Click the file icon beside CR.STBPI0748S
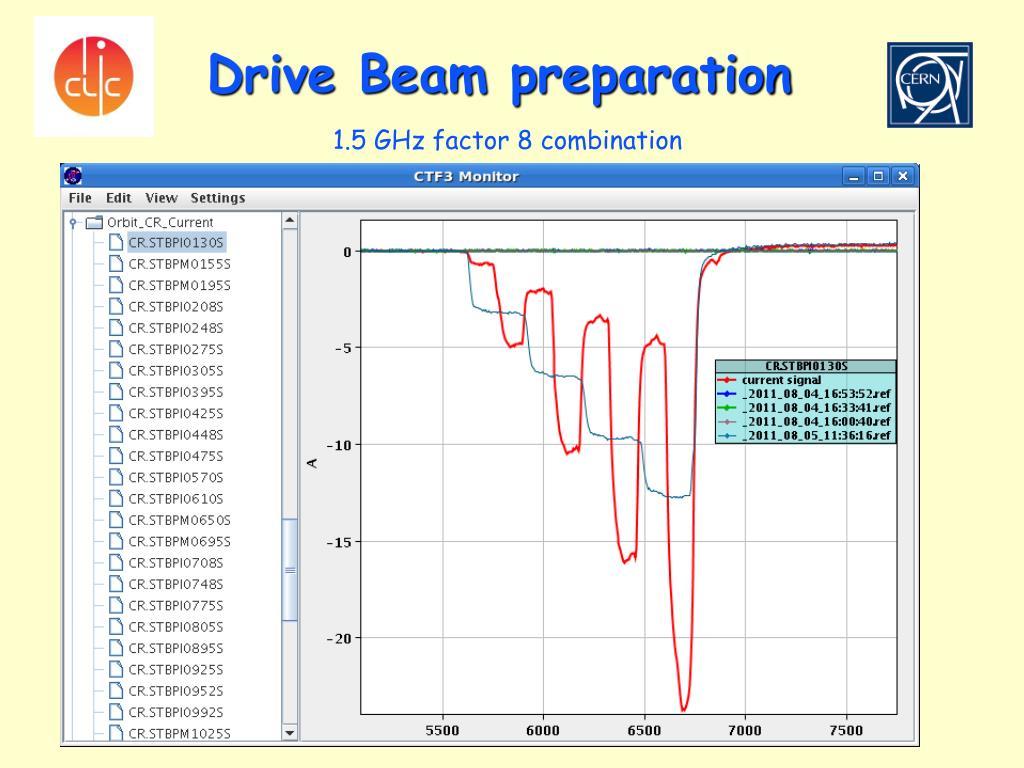The width and height of the screenshot is (1024, 768). coord(116,584)
